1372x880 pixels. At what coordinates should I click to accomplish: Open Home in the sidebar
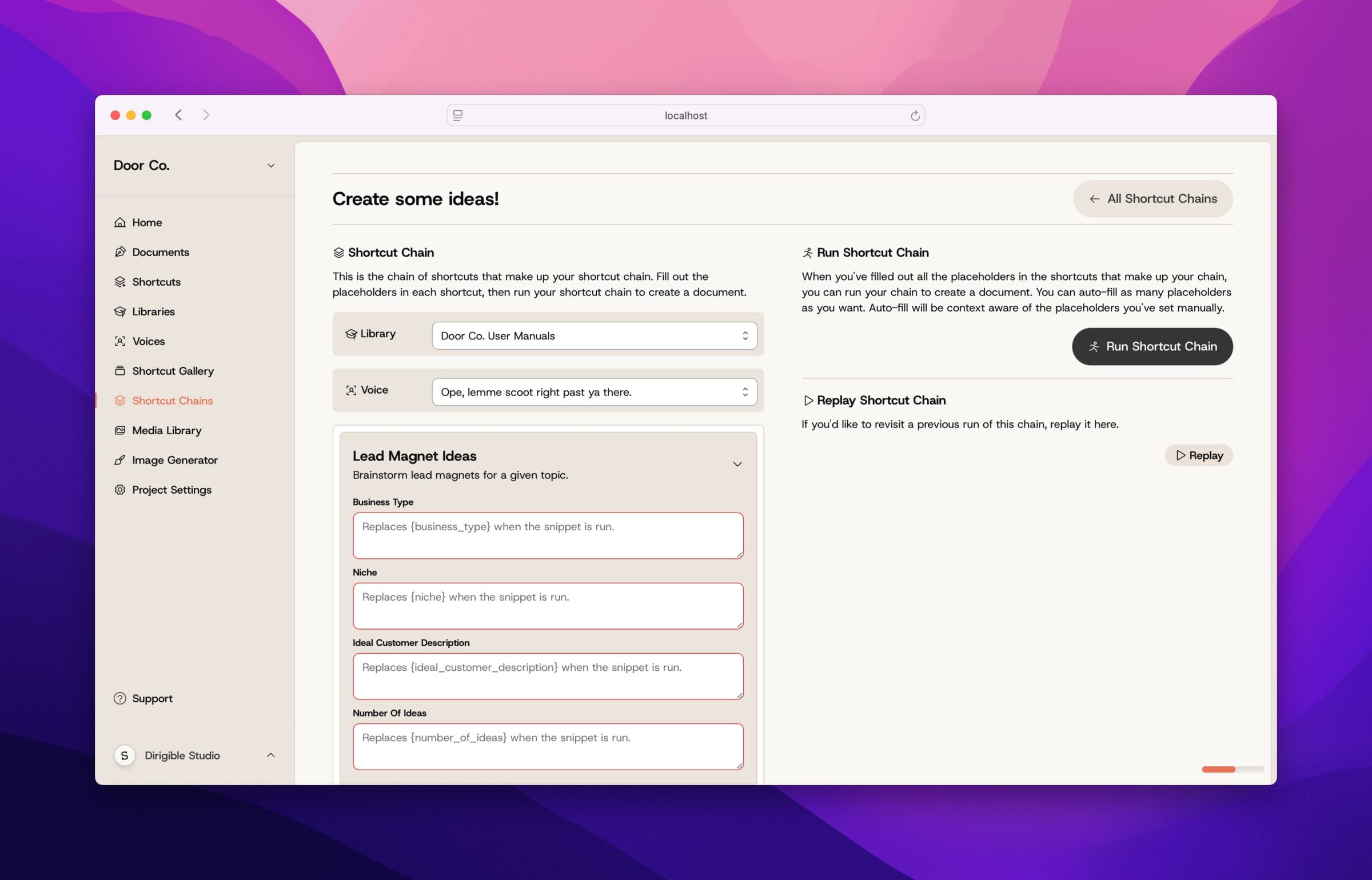pos(147,222)
